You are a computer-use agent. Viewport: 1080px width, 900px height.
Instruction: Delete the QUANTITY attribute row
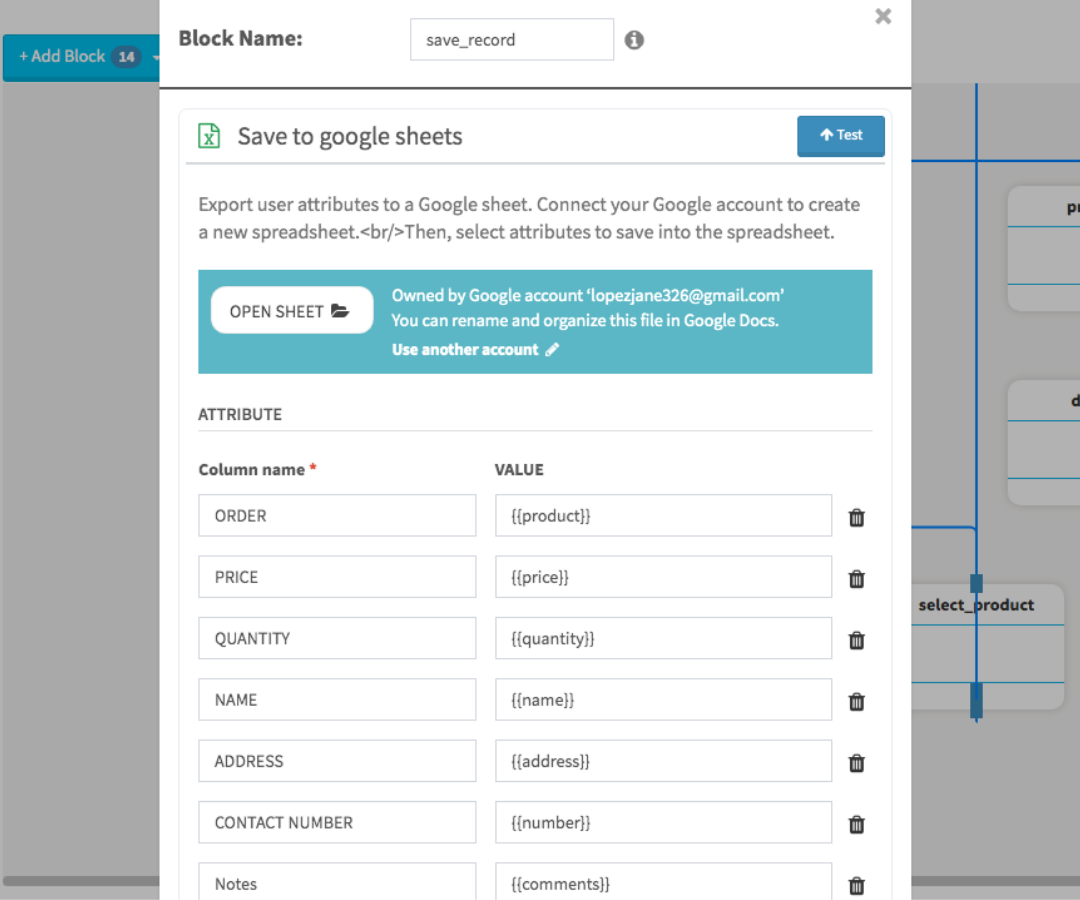(856, 640)
